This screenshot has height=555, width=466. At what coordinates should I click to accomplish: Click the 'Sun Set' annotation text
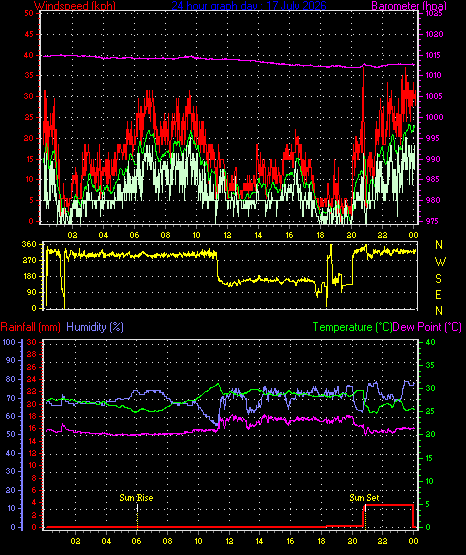point(364,498)
